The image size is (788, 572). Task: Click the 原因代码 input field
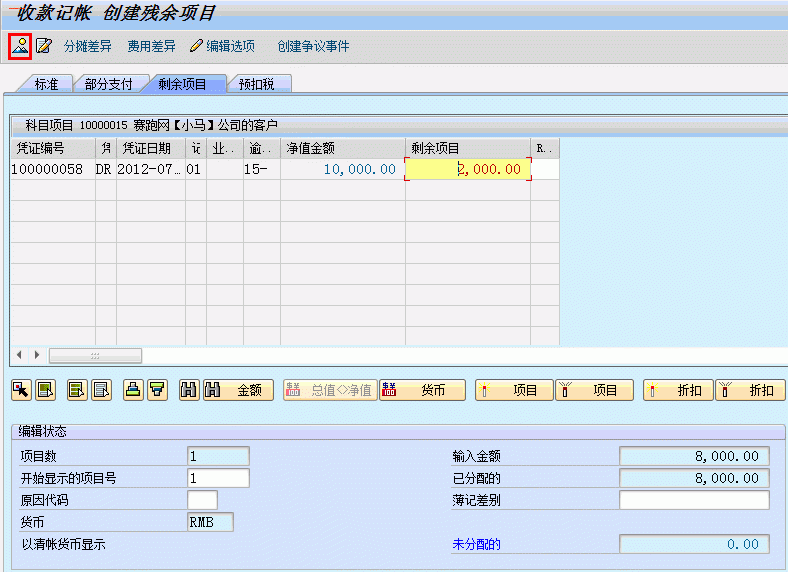point(203,500)
